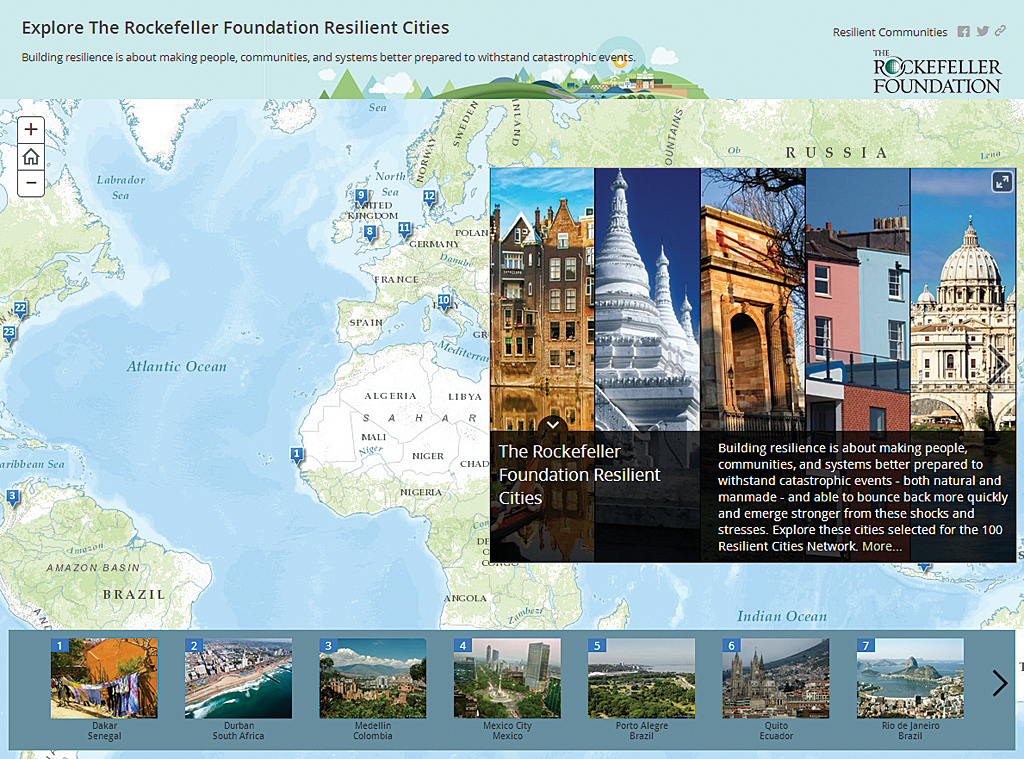Image resolution: width=1024 pixels, height=759 pixels.
Task: Click the ANGOLA map label
Action: point(465,598)
